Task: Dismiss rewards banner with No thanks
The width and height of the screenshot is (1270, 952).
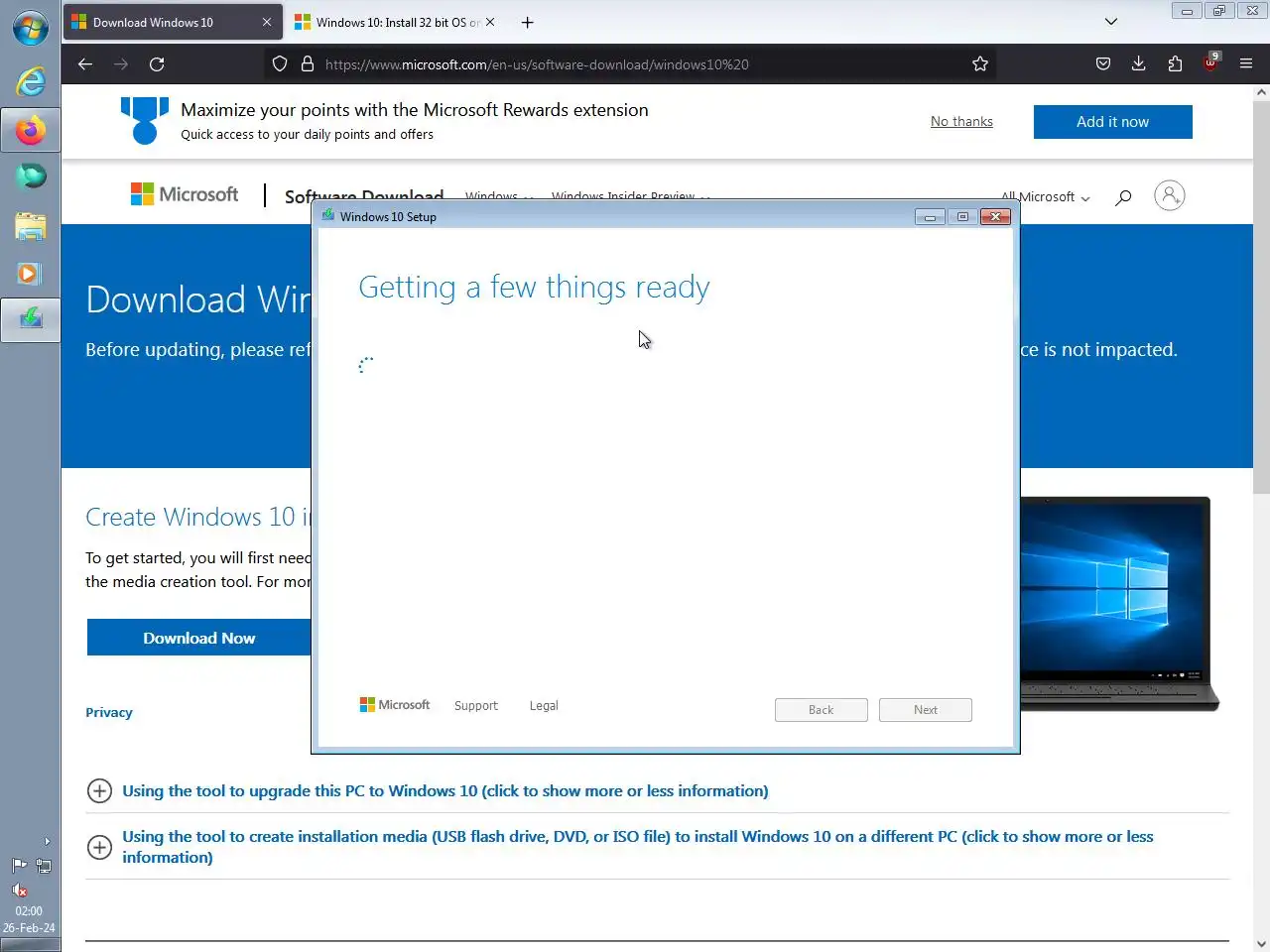Action: coord(961,121)
